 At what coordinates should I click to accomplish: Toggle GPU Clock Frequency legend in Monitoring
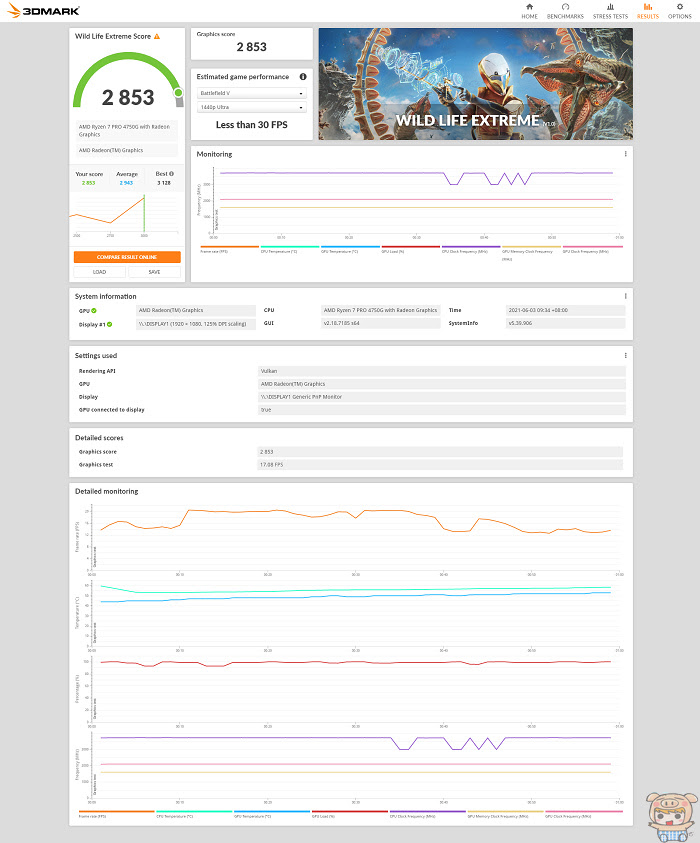(x=592, y=249)
